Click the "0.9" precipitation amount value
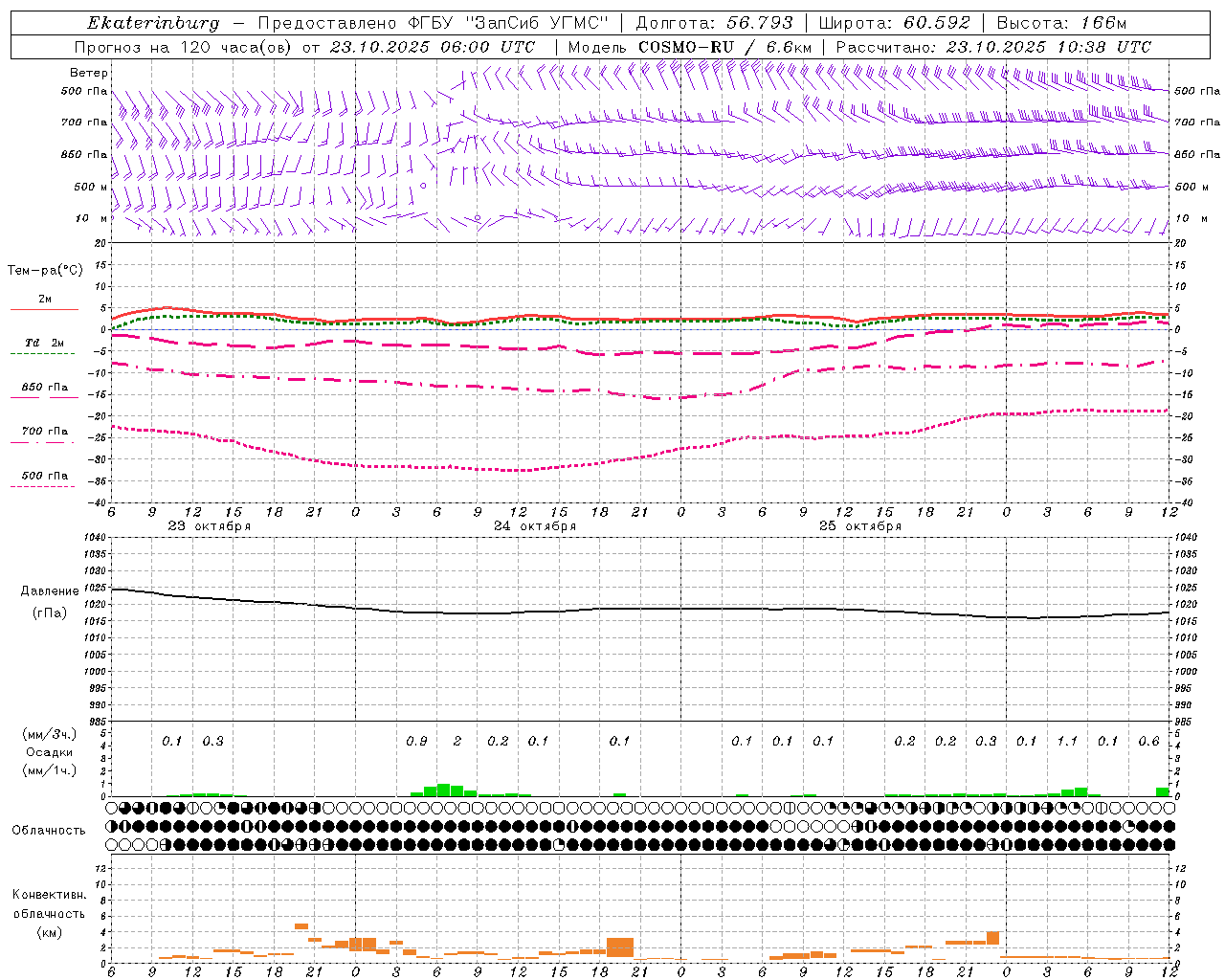This screenshot has width=1225, height=980. click(416, 741)
